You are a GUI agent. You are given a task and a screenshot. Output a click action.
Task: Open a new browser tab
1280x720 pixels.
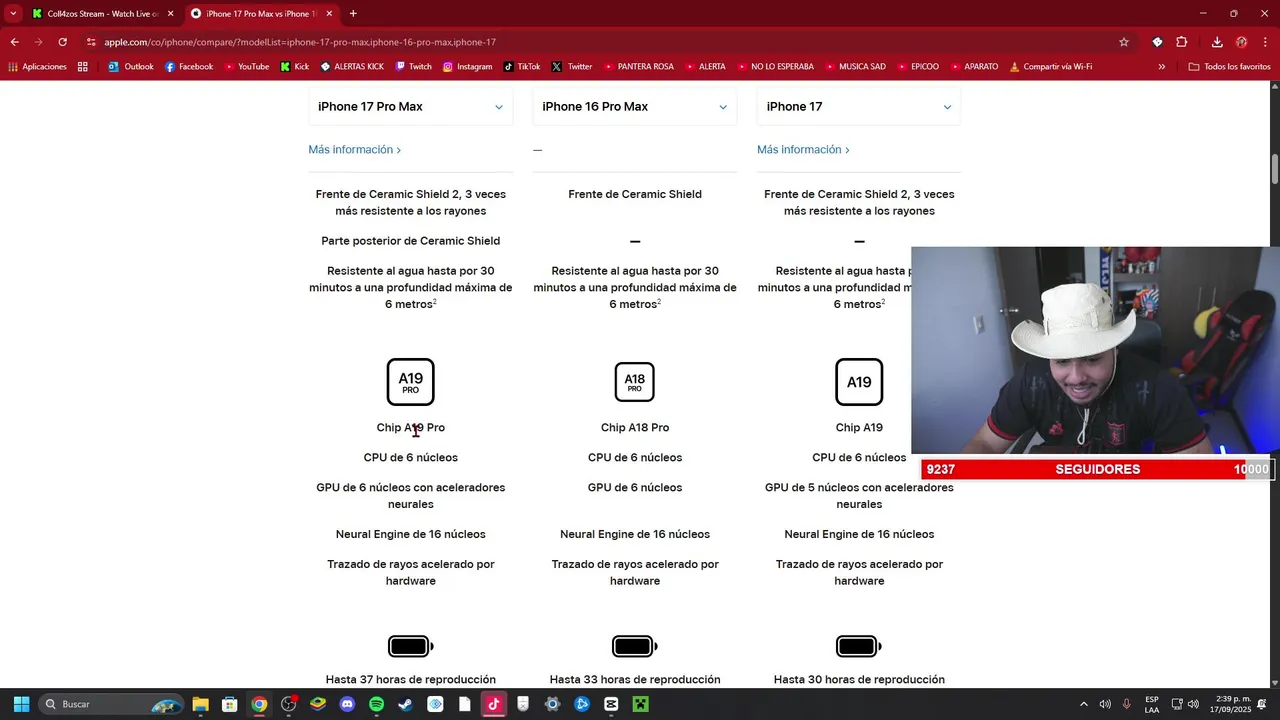353,14
